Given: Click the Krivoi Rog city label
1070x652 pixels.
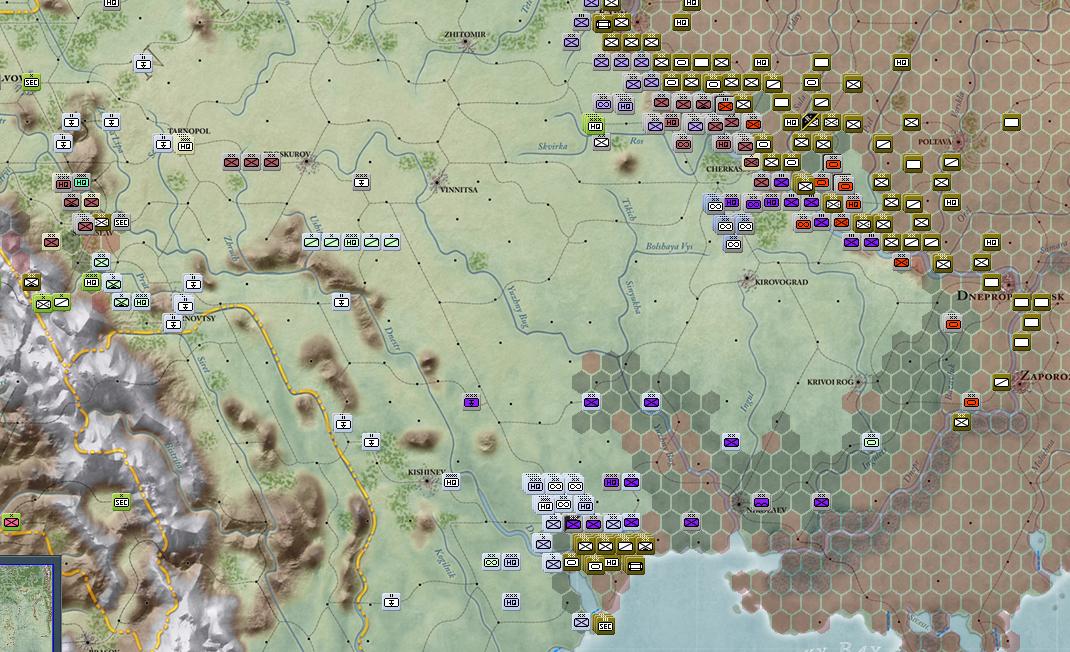Looking at the screenshot, I should tap(830, 382).
